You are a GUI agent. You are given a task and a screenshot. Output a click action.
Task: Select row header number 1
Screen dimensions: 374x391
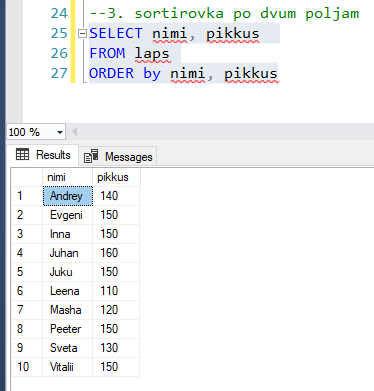pos(27,196)
